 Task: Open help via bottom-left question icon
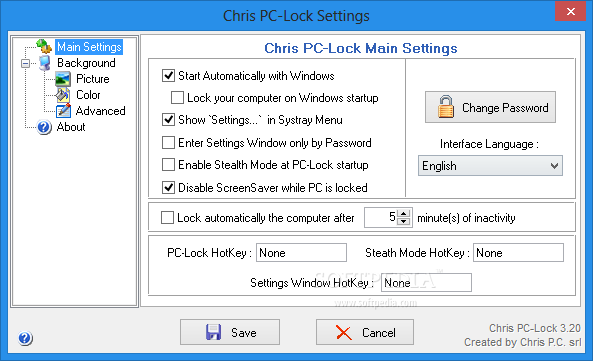click(25, 338)
